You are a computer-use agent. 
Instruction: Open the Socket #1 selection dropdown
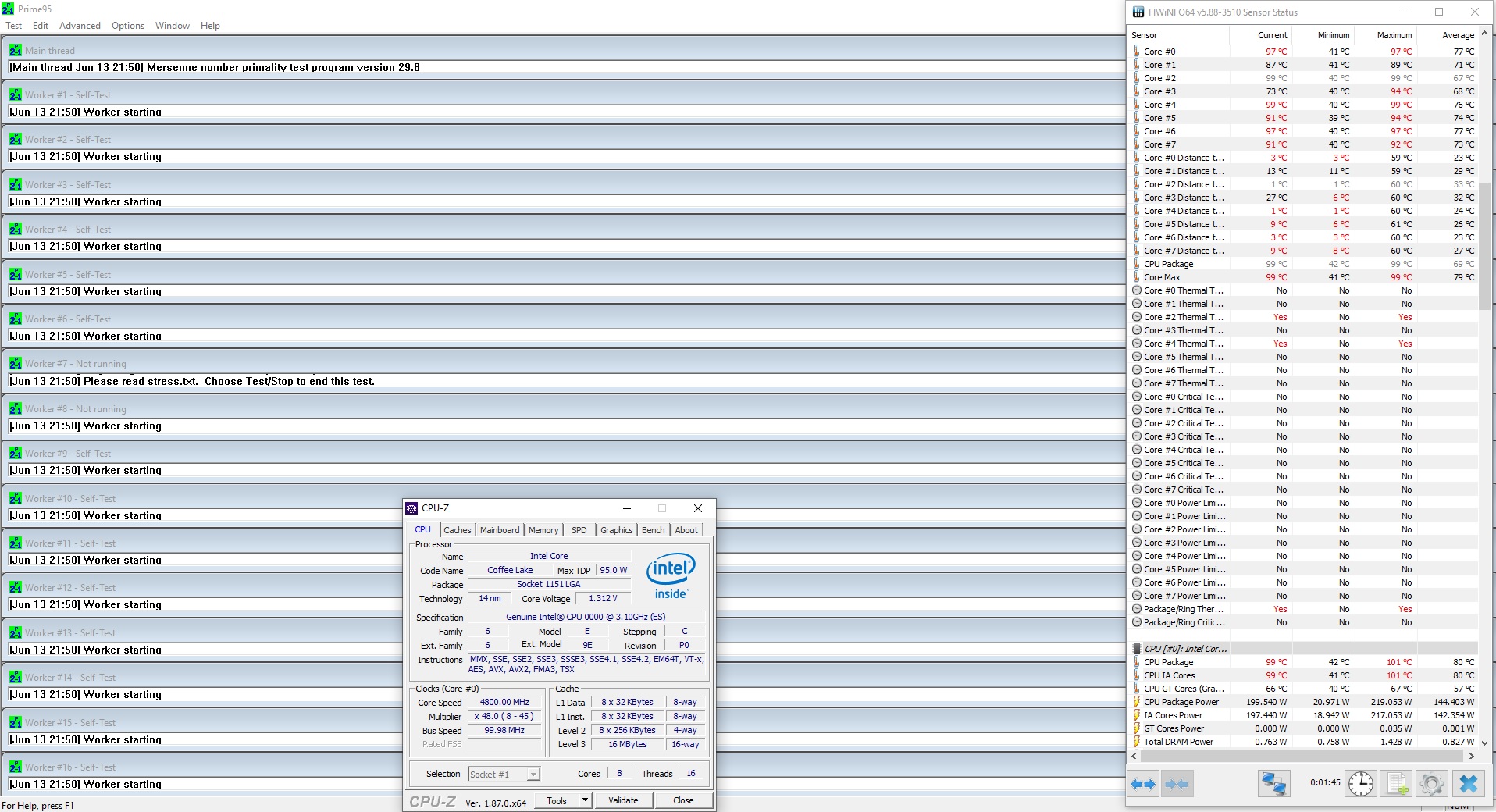tap(533, 775)
